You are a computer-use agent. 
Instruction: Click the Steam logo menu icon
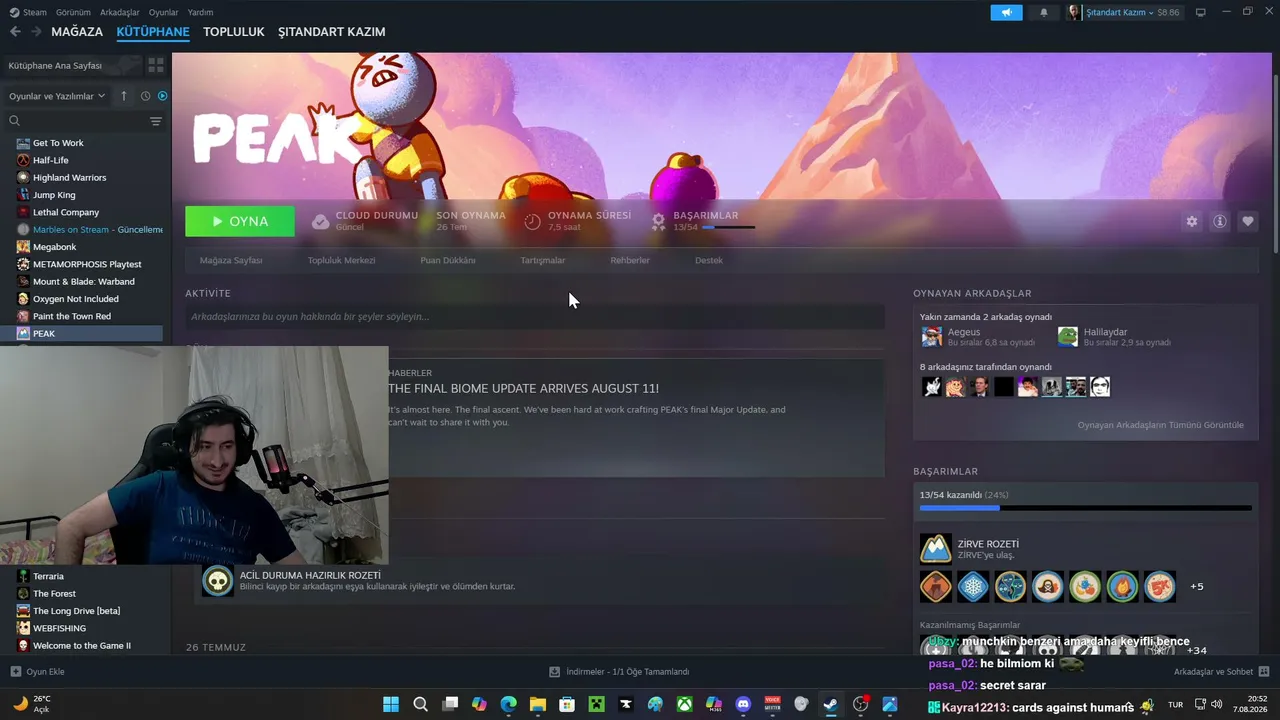[x=14, y=12]
